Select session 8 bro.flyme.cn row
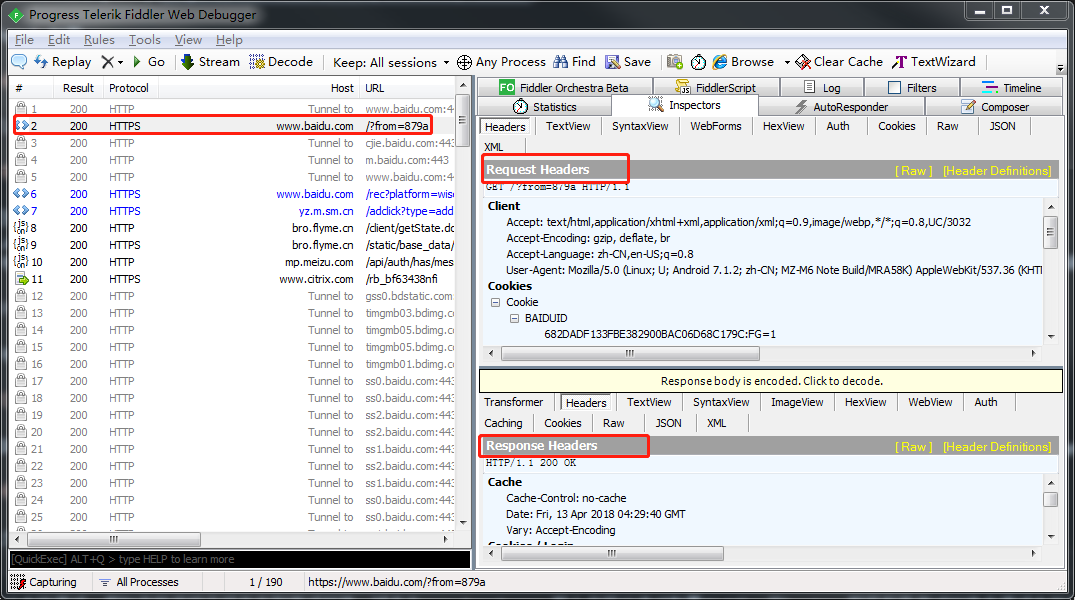This screenshot has height=600, width=1075. 233,228
